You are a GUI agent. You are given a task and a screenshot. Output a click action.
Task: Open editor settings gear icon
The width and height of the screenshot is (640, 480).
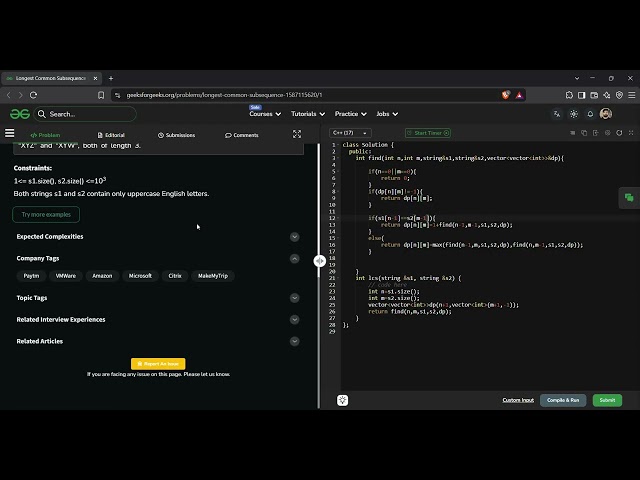point(607,133)
